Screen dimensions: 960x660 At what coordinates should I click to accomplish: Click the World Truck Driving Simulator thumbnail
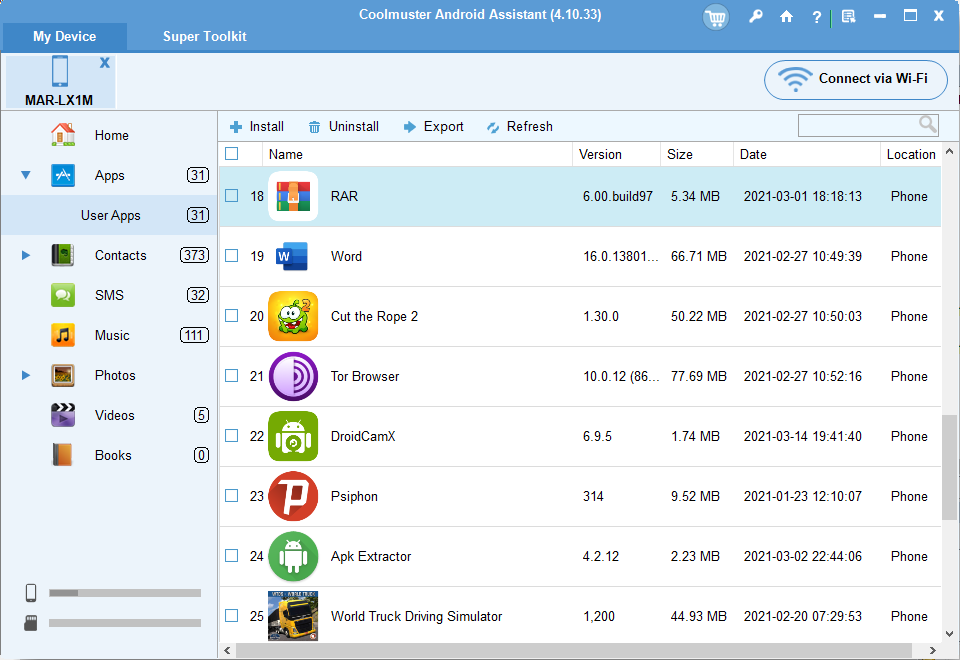(x=293, y=616)
